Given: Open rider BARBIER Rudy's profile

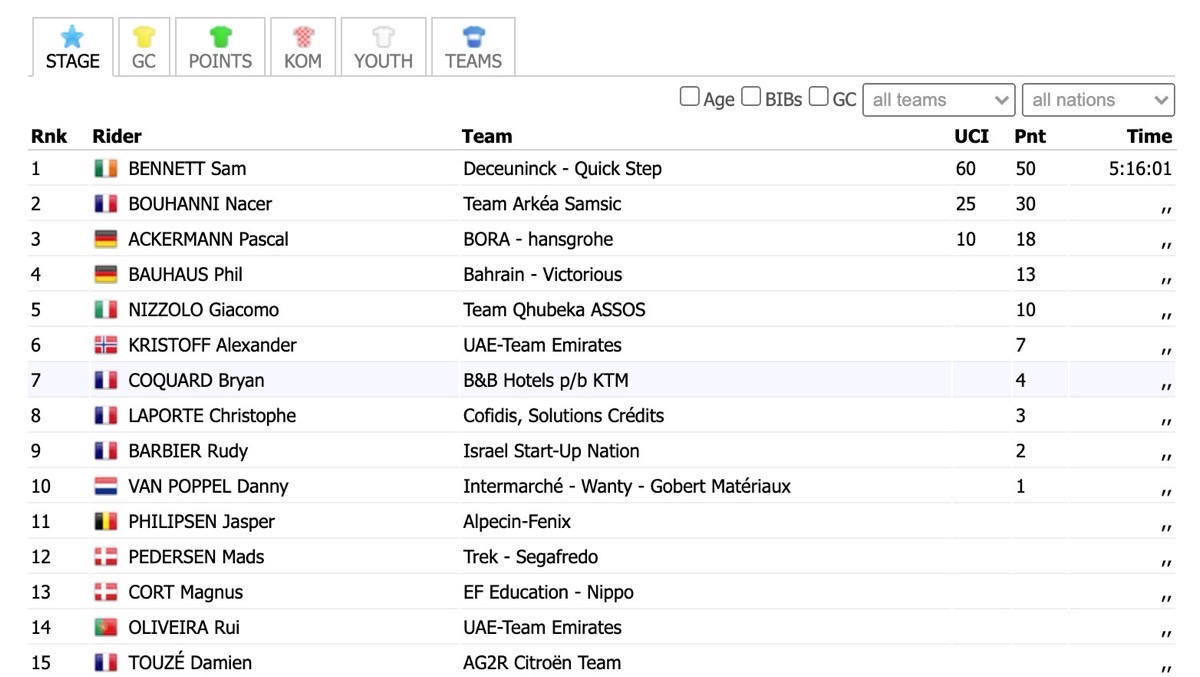Looking at the screenshot, I should click(188, 451).
